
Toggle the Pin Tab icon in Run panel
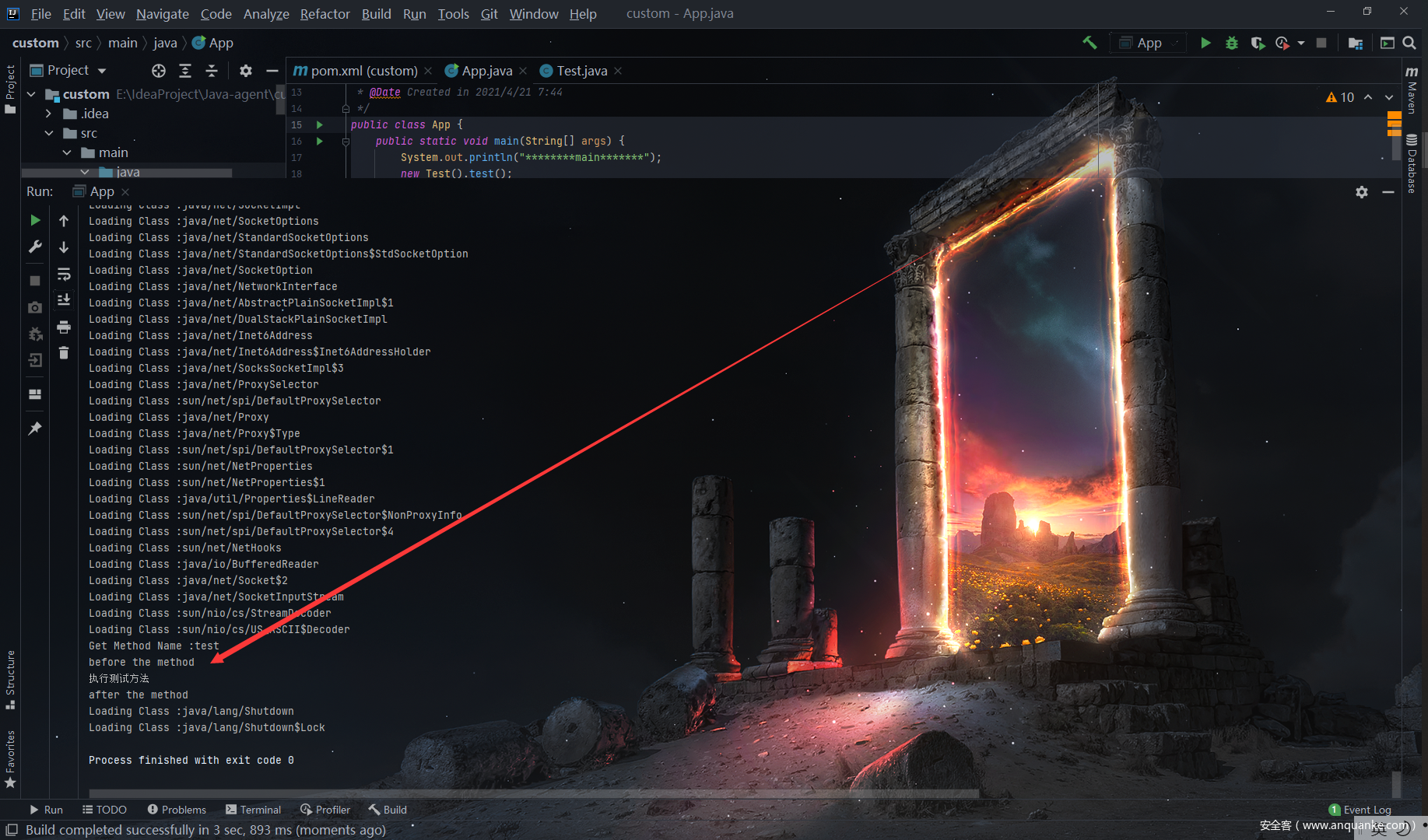(35, 429)
